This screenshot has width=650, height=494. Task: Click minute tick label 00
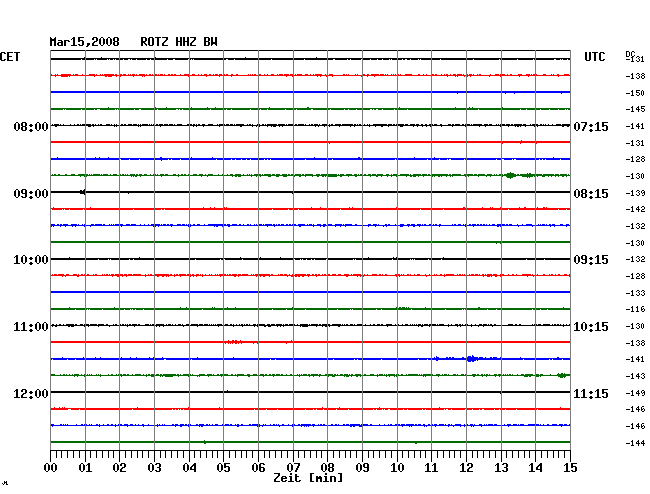pyautogui.click(x=51, y=468)
